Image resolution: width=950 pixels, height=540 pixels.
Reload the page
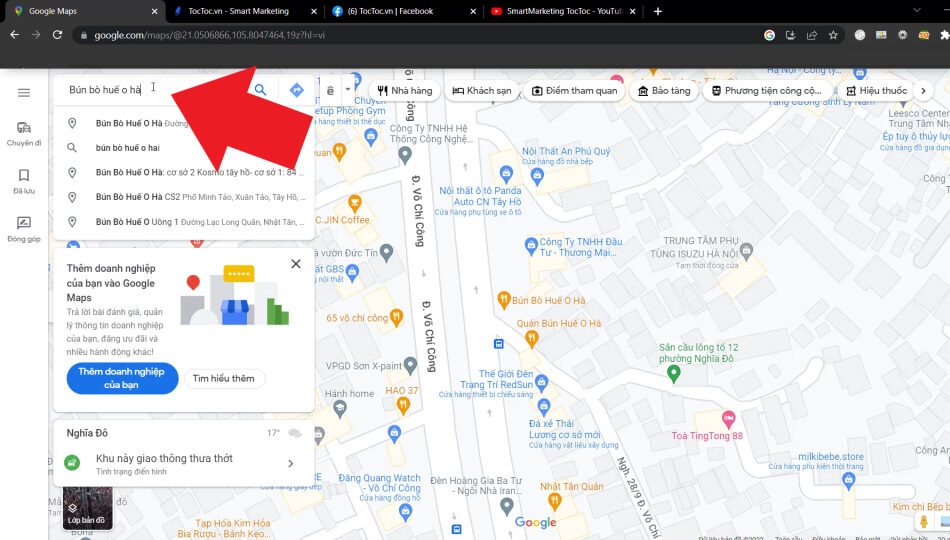point(58,35)
